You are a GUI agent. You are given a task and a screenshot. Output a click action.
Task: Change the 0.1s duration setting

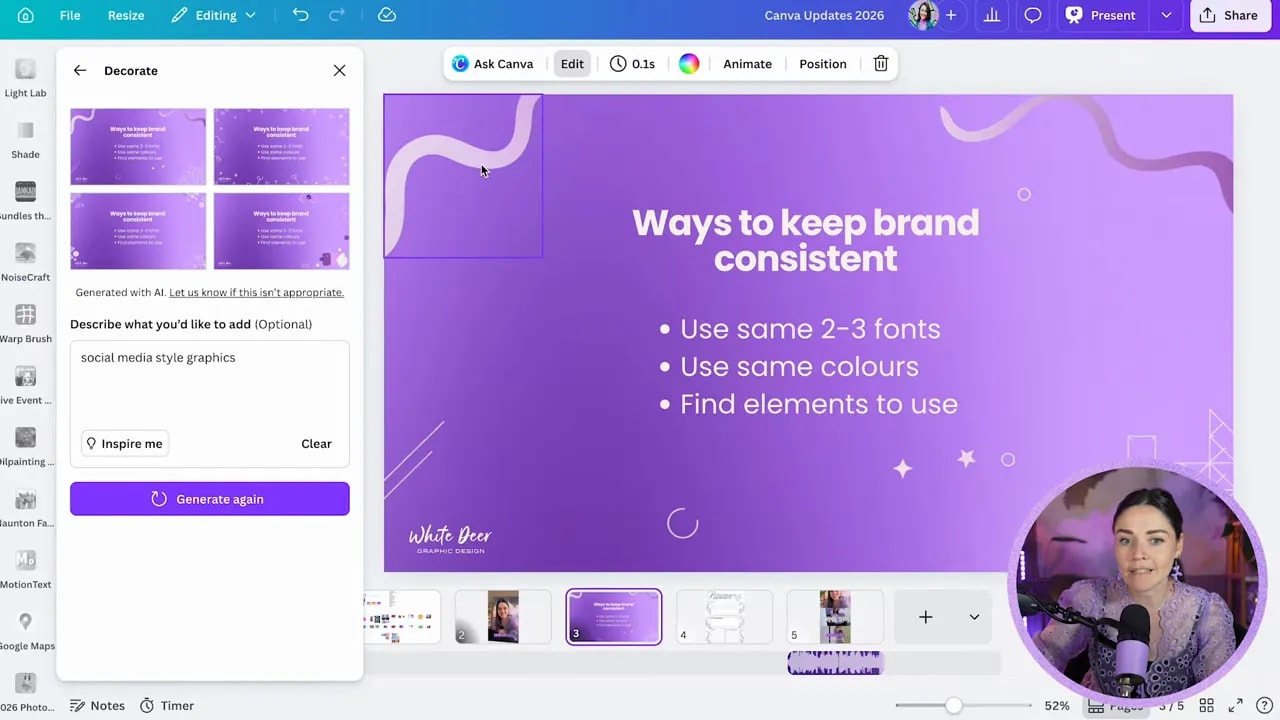tap(632, 64)
